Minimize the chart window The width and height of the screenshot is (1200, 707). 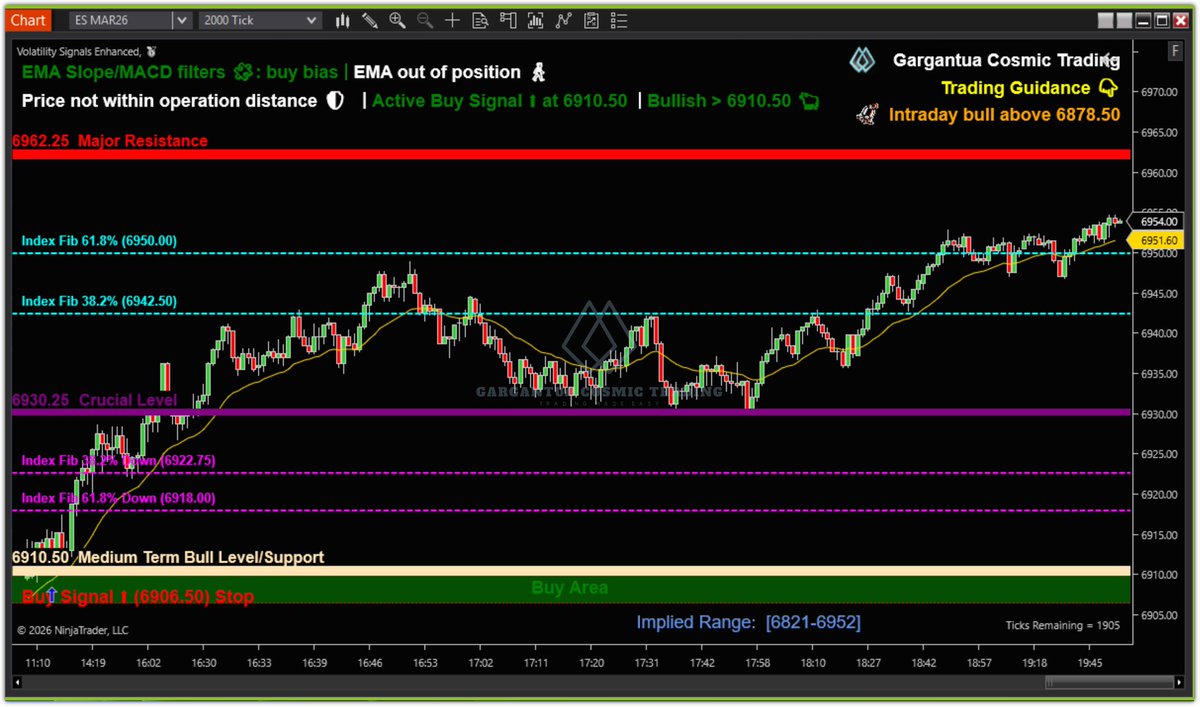tap(1141, 20)
